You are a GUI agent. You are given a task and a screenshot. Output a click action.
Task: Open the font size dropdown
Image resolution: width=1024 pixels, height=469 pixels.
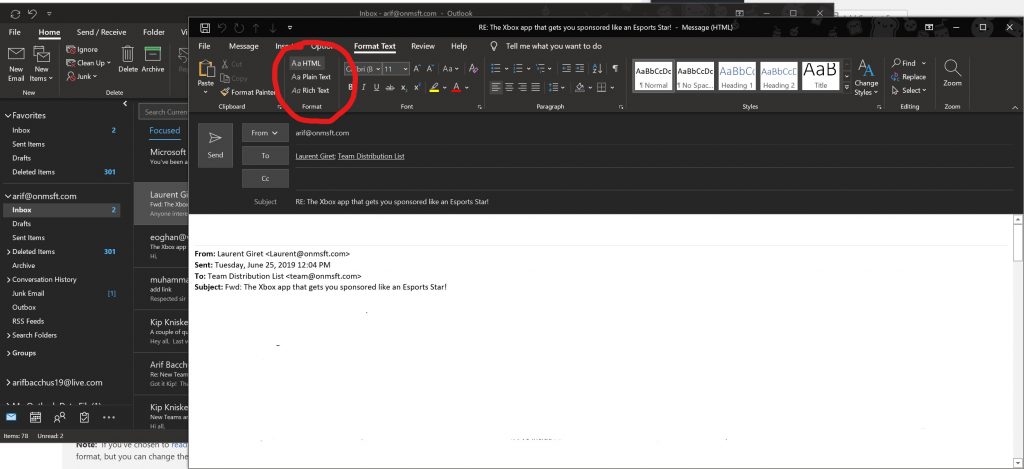coord(406,69)
